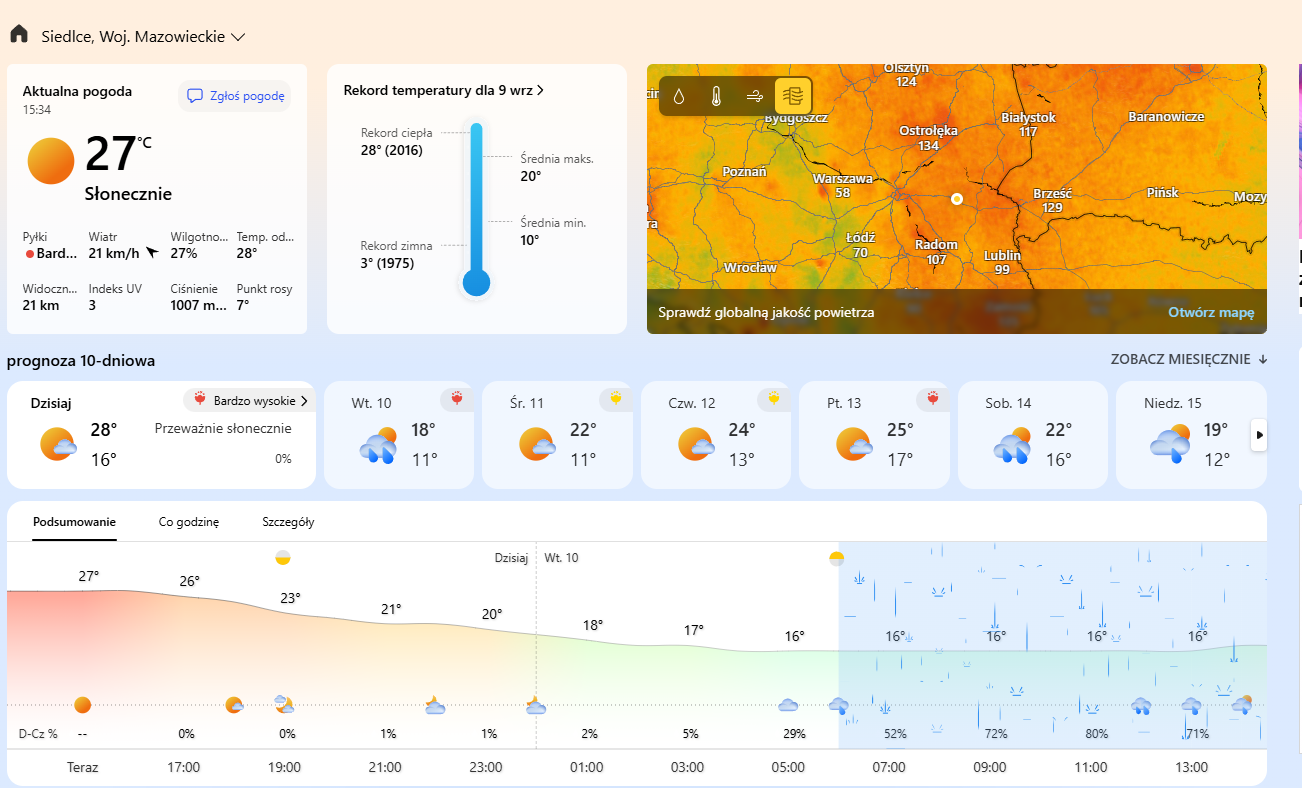Viewport: 1302px width, 788px height.
Task: Switch to the Co godzinę tab
Action: 188,522
